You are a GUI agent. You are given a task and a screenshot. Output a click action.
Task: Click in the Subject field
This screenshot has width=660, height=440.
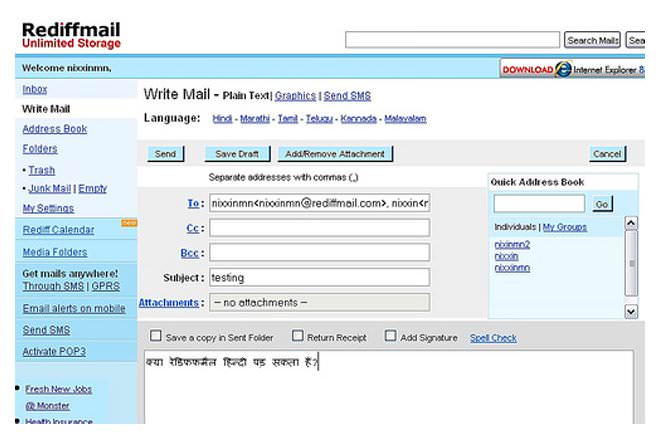(x=319, y=277)
